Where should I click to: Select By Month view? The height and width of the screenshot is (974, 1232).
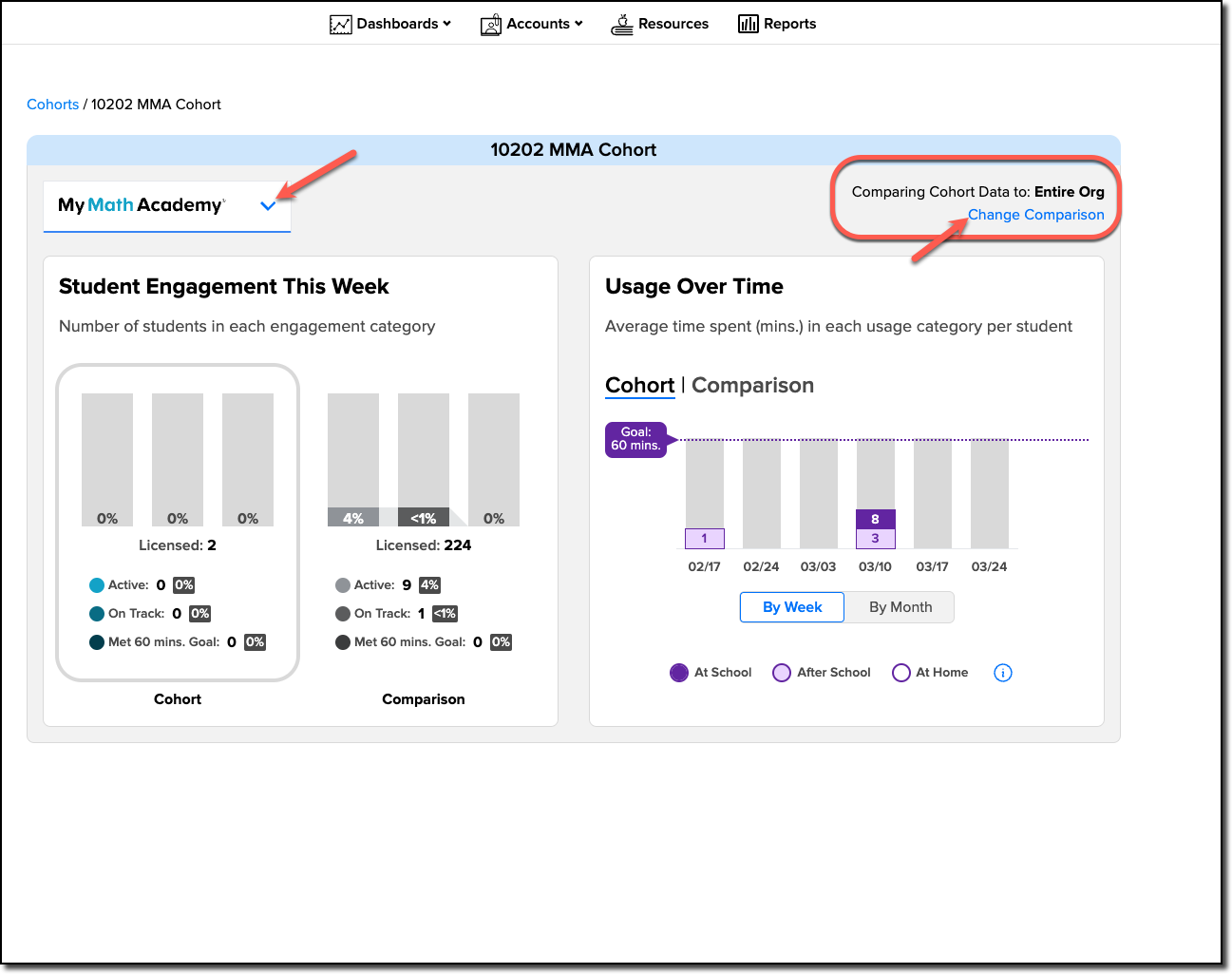pyautogui.click(x=900, y=607)
